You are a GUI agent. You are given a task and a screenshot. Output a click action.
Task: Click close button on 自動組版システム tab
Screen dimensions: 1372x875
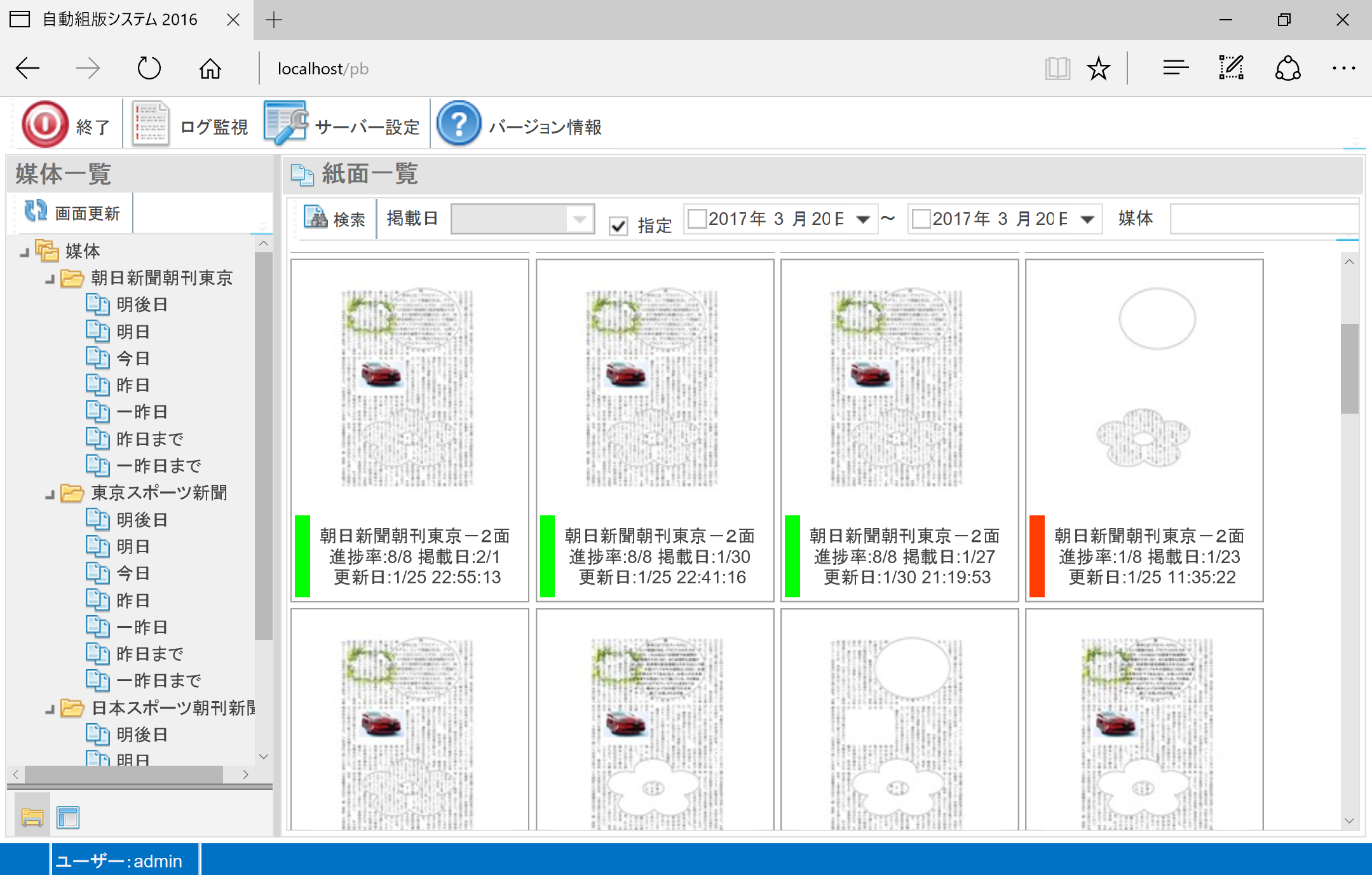(x=233, y=20)
